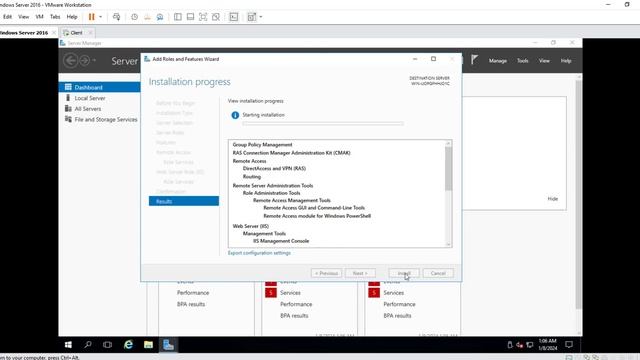Screen dimensions: 640x360
Task: Open the Action Center notification icon
Action: (x=569, y=345)
